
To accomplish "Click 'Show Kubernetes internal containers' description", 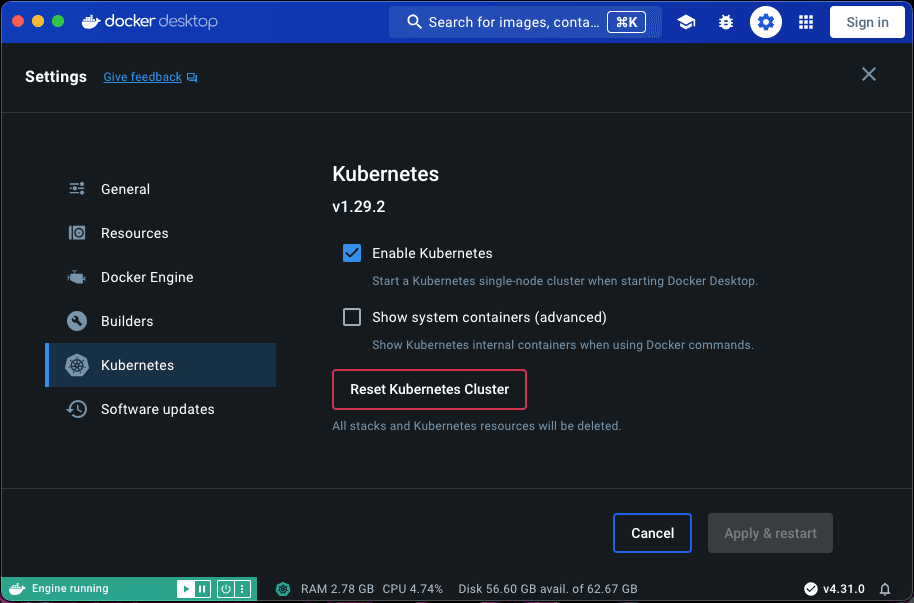I will pyautogui.click(x=563, y=345).
